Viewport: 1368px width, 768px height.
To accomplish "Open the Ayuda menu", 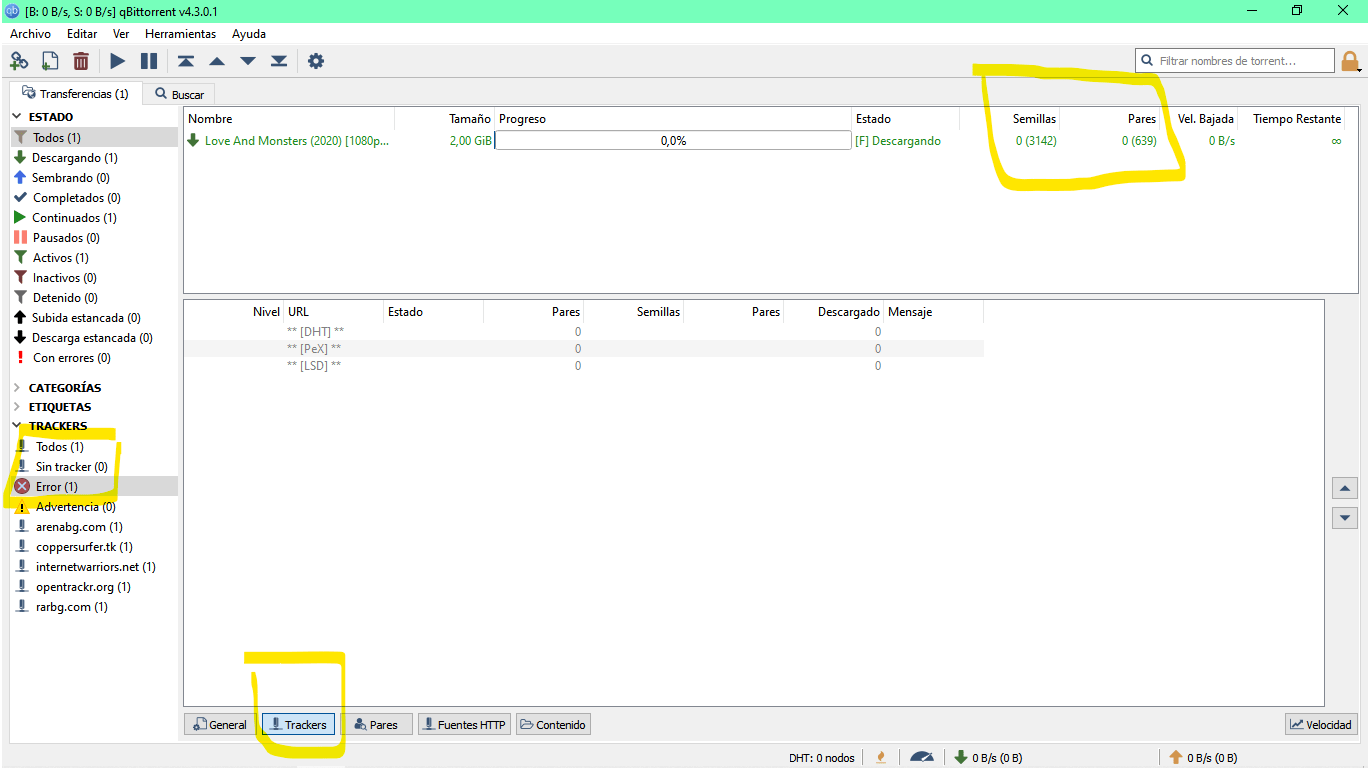I will [249, 34].
